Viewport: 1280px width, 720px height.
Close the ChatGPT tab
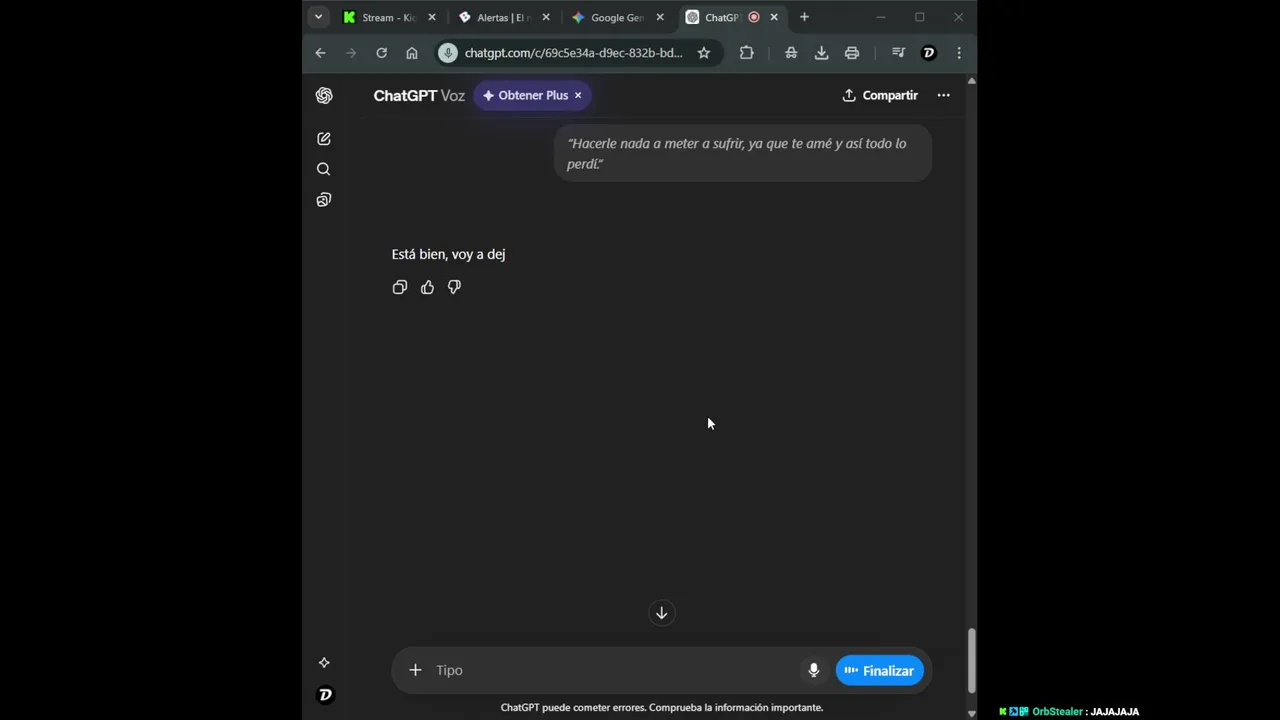tap(774, 17)
